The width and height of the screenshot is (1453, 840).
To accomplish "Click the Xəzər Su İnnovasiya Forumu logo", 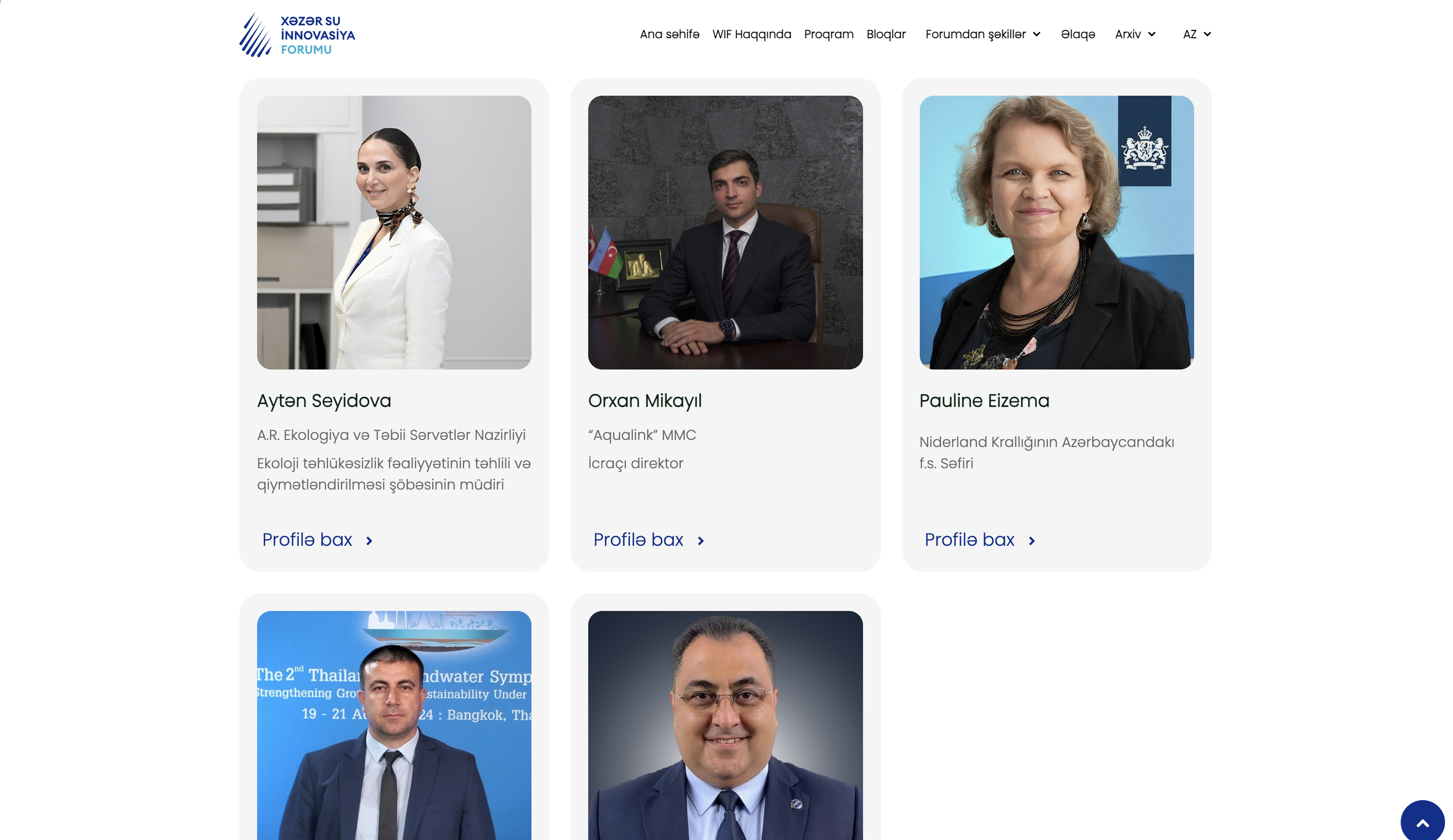I will (297, 35).
